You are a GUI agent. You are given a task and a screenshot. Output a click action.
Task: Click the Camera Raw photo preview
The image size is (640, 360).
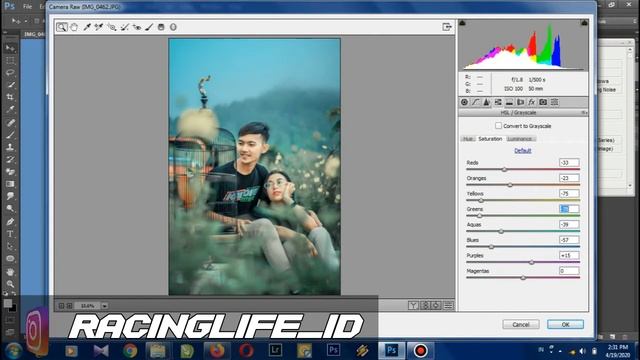coord(254,167)
